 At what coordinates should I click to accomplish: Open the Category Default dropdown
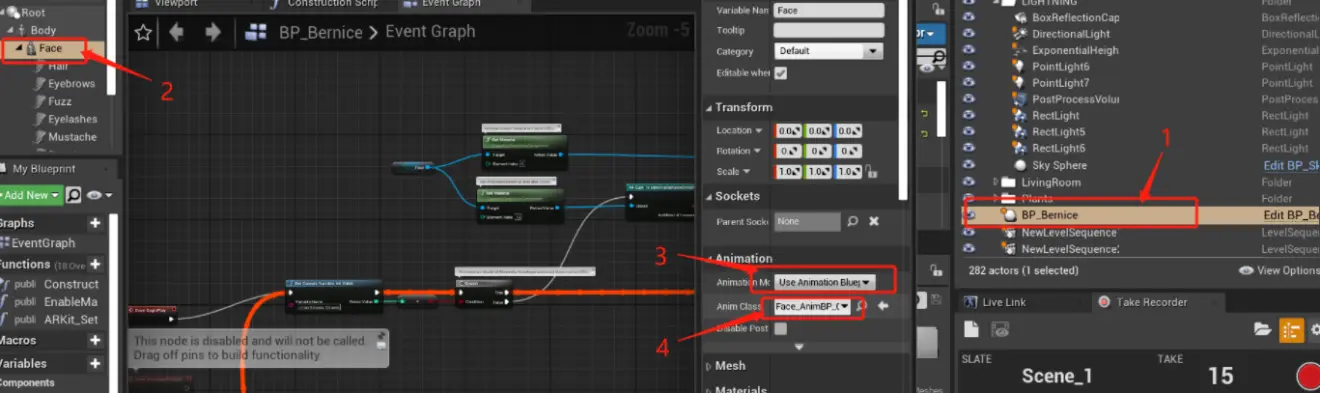click(x=828, y=50)
